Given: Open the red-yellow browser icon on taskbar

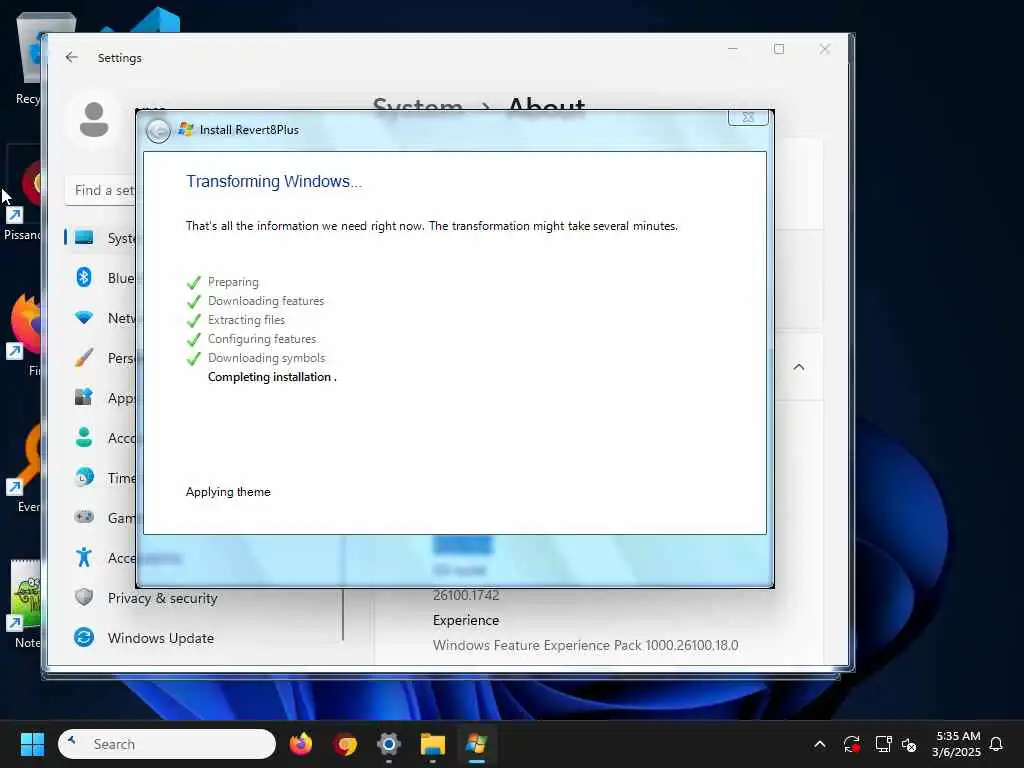Looking at the screenshot, I should pos(345,744).
